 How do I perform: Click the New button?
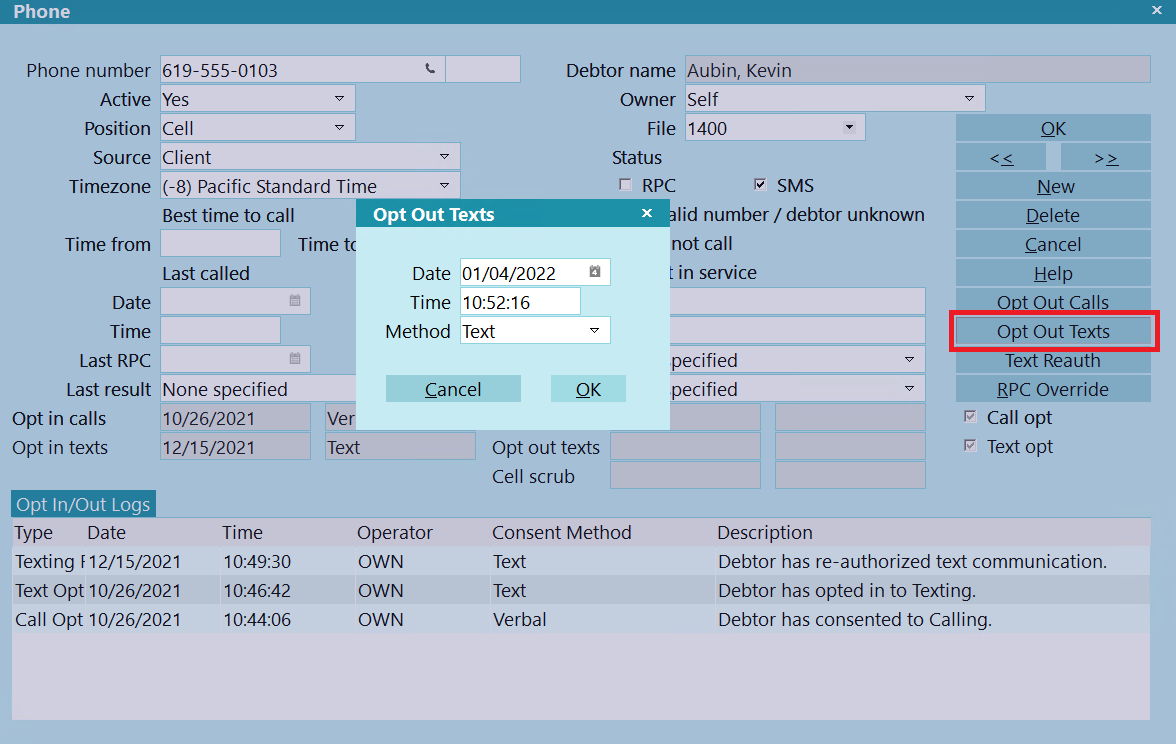(1053, 186)
